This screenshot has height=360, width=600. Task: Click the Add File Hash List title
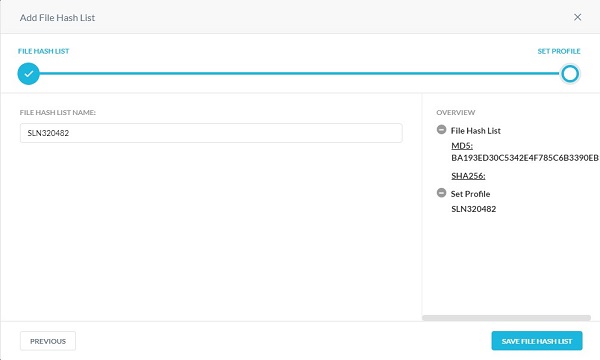coord(57,18)
